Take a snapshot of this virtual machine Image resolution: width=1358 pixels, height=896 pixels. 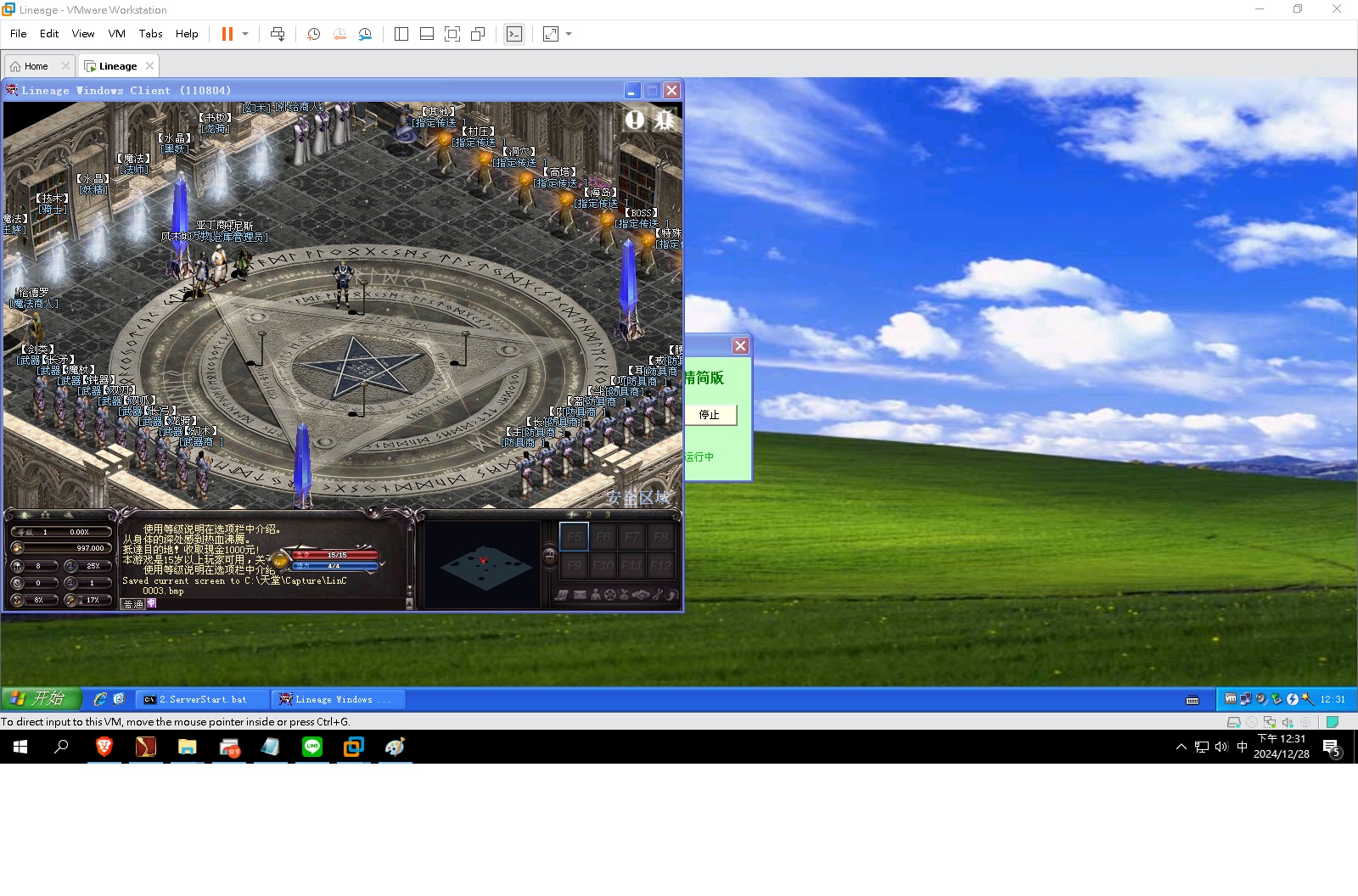314,34
